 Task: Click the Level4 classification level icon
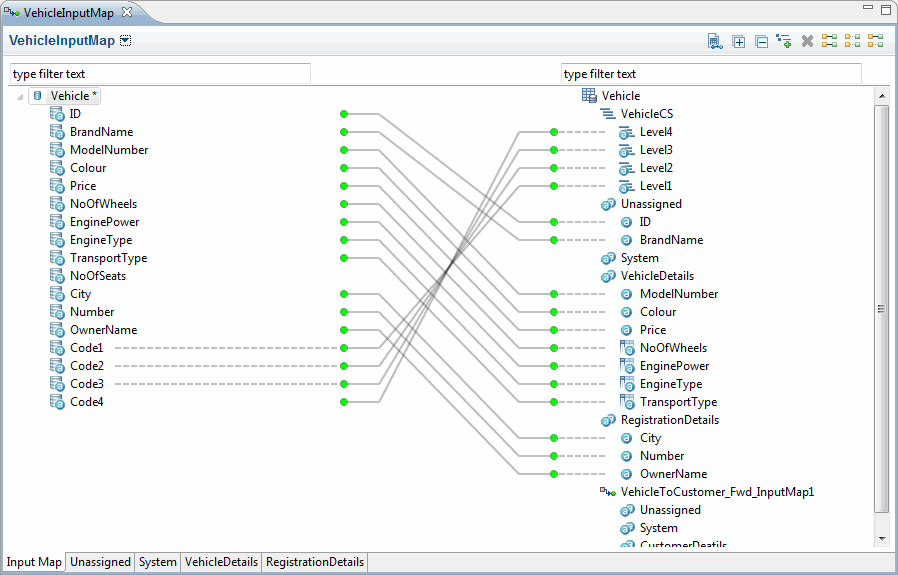tap(627, 132)
